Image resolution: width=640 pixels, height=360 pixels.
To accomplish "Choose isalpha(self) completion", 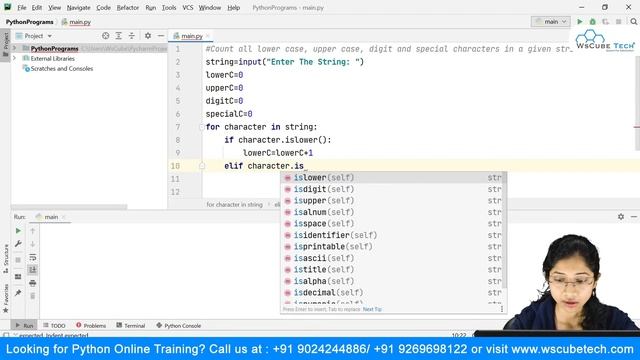I will 393,281.
